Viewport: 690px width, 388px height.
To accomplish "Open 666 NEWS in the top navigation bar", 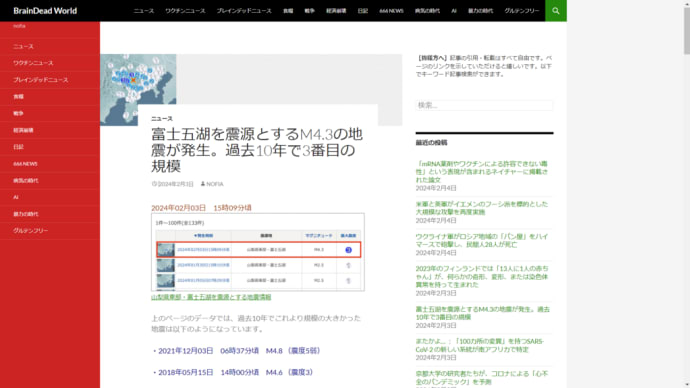I will [391, 11].
